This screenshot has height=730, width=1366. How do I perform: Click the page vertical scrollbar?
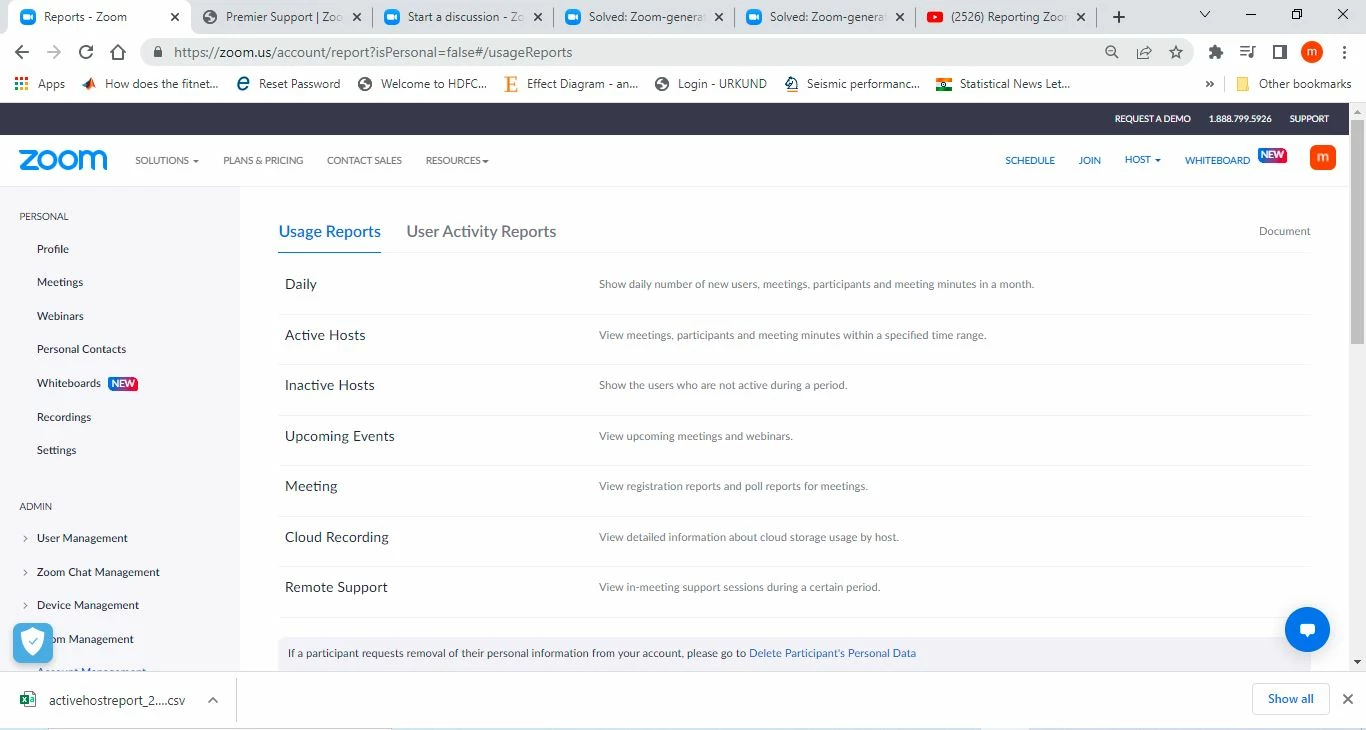point(1357,230)
